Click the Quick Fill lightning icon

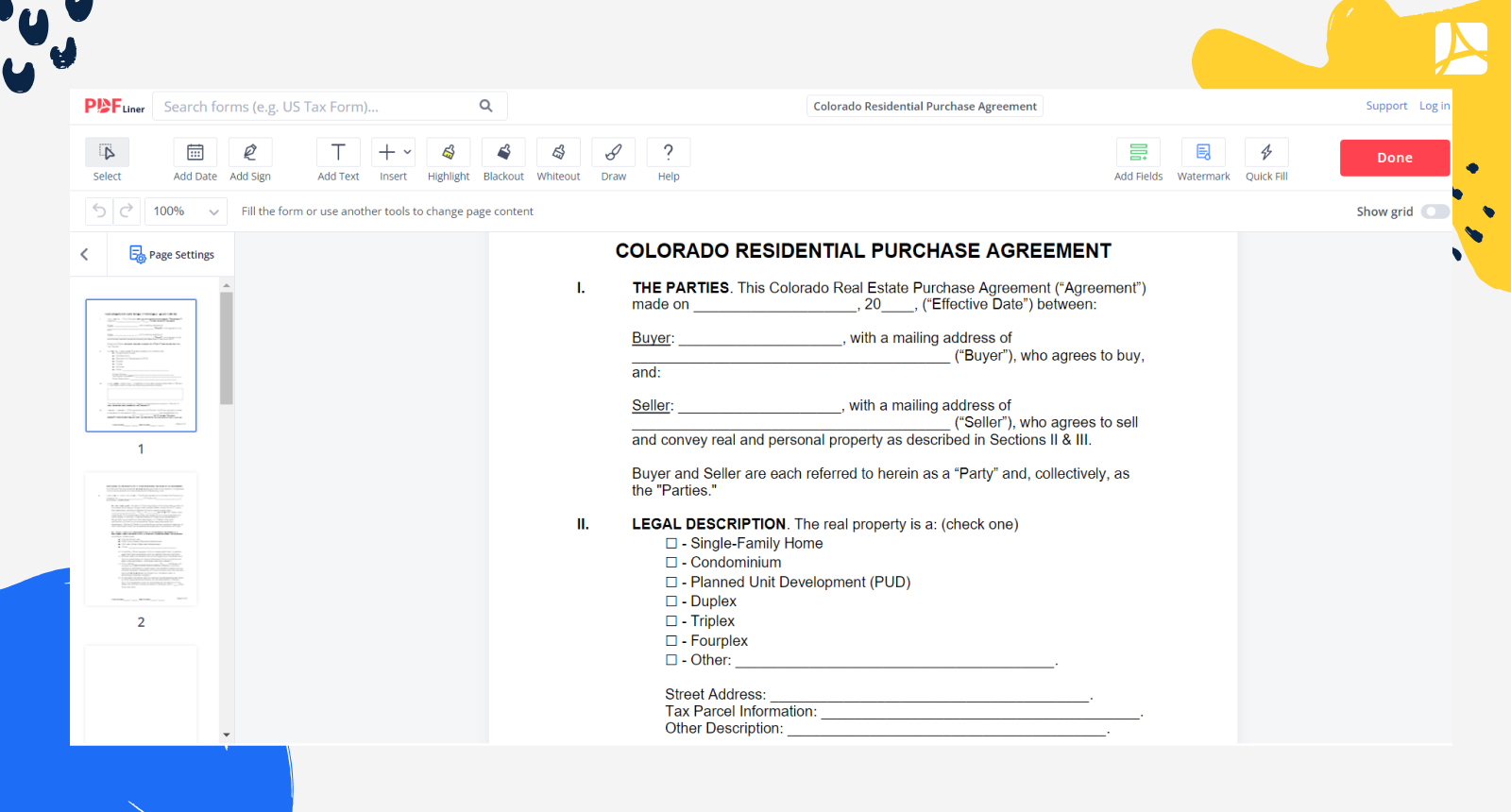tap(1266, 152)
